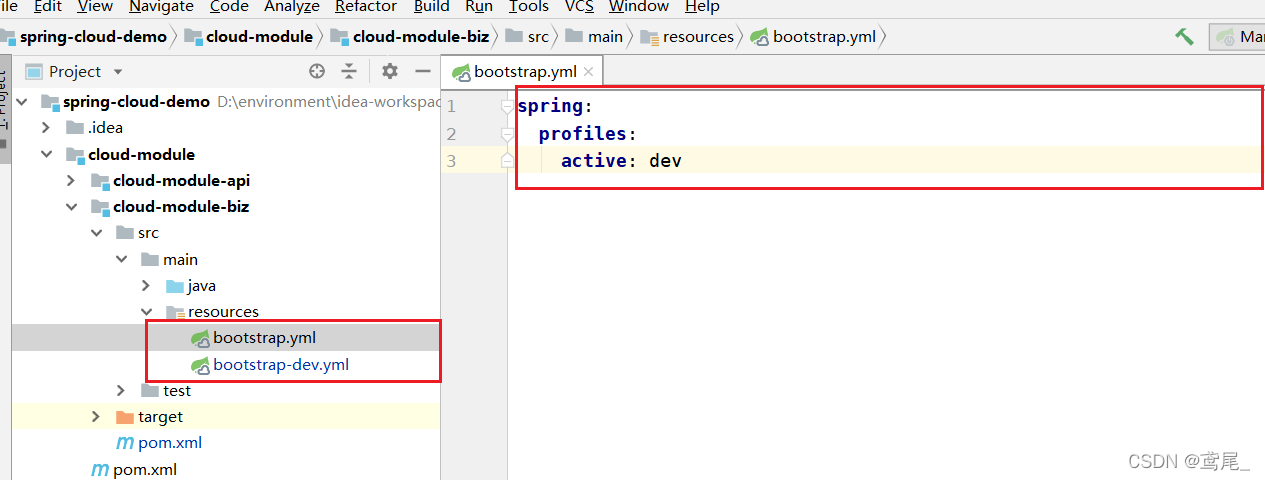Collapse the src folder
The image size is (1265, 480).
coord(96,233)
